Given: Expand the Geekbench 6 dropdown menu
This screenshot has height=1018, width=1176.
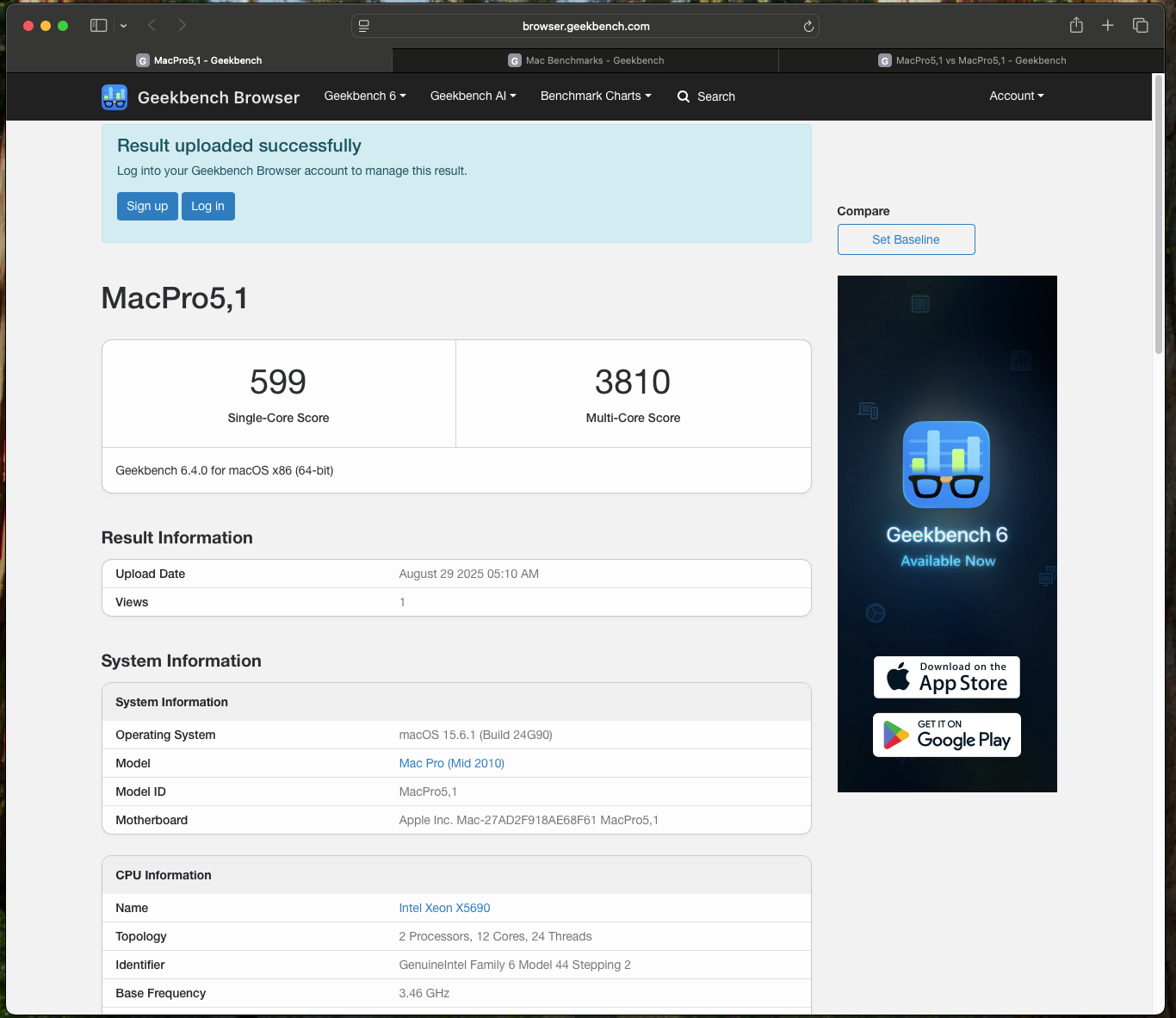Looking at the screenshot, I should (x=364, y=96).
